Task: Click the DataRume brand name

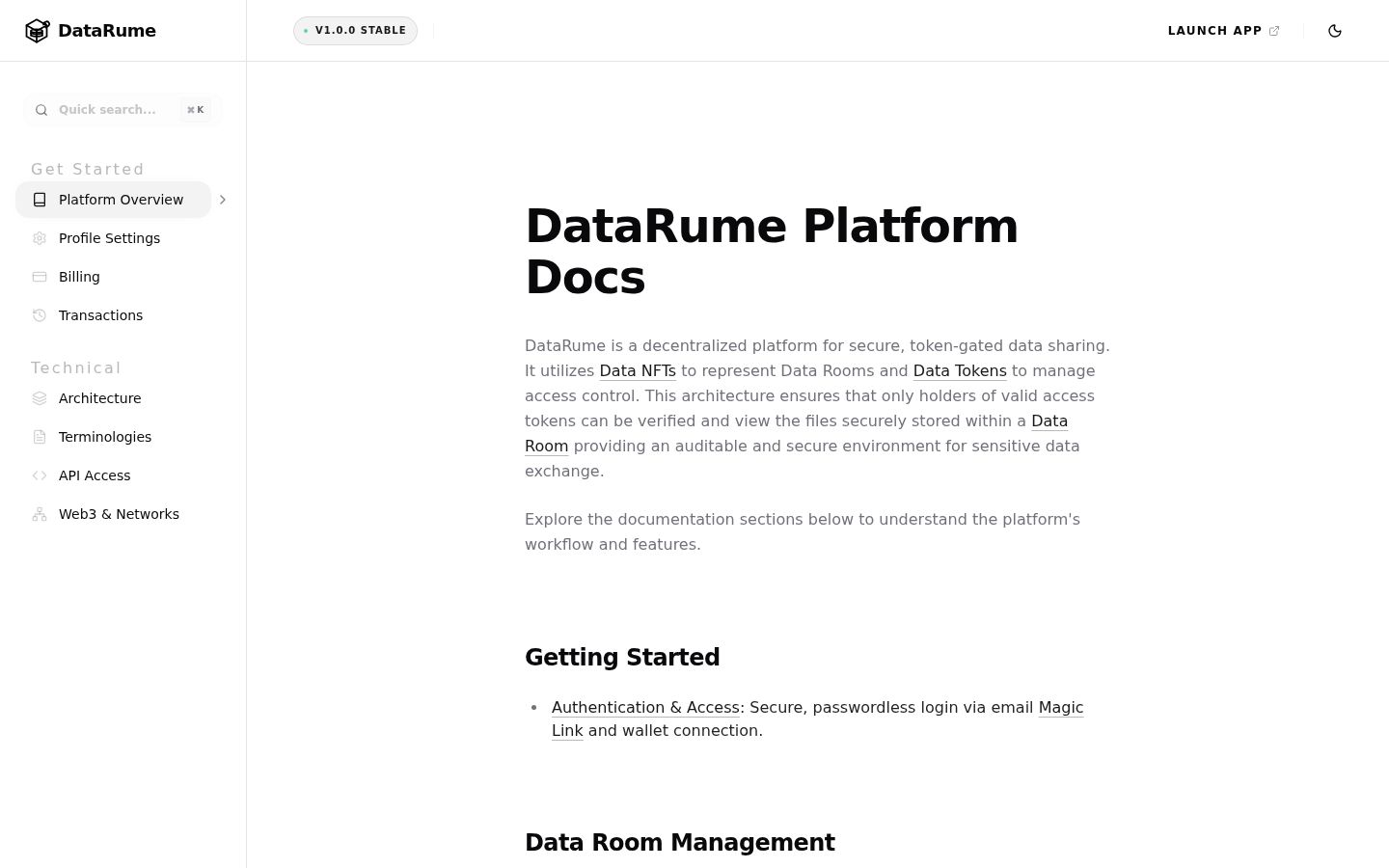Action: [107, 31]
